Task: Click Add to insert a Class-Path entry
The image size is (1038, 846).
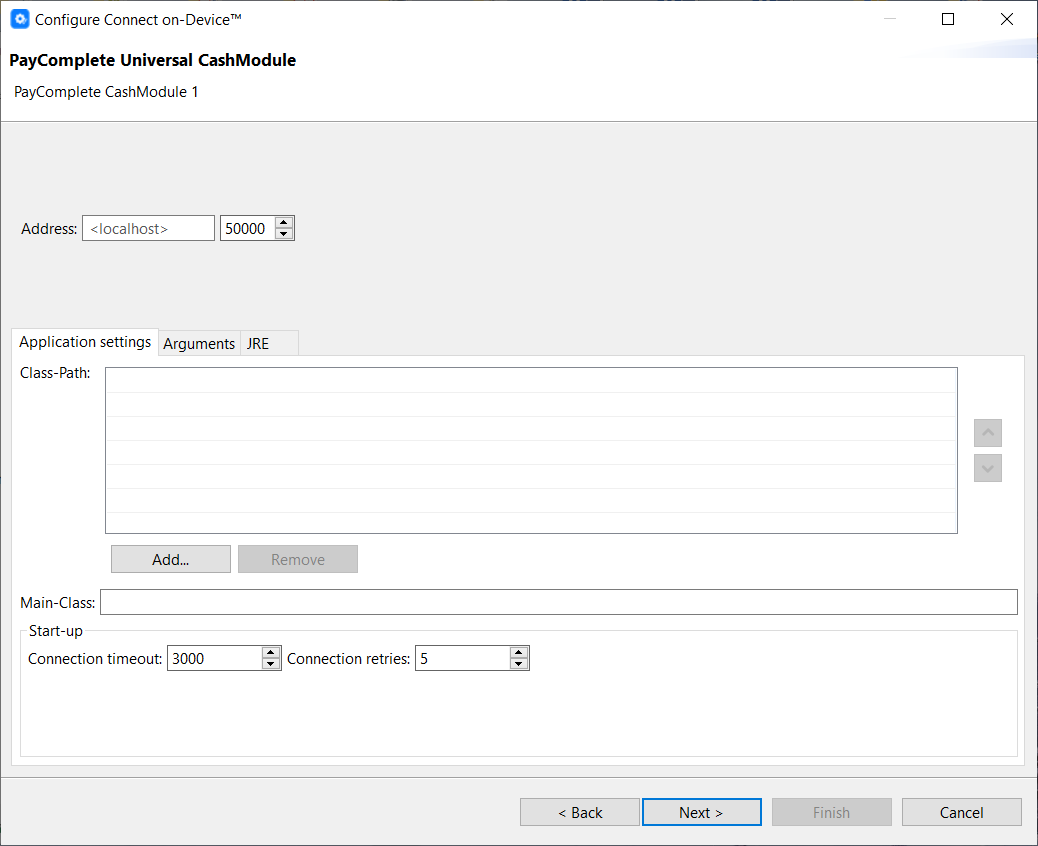Action: click(x=170, y=558)
